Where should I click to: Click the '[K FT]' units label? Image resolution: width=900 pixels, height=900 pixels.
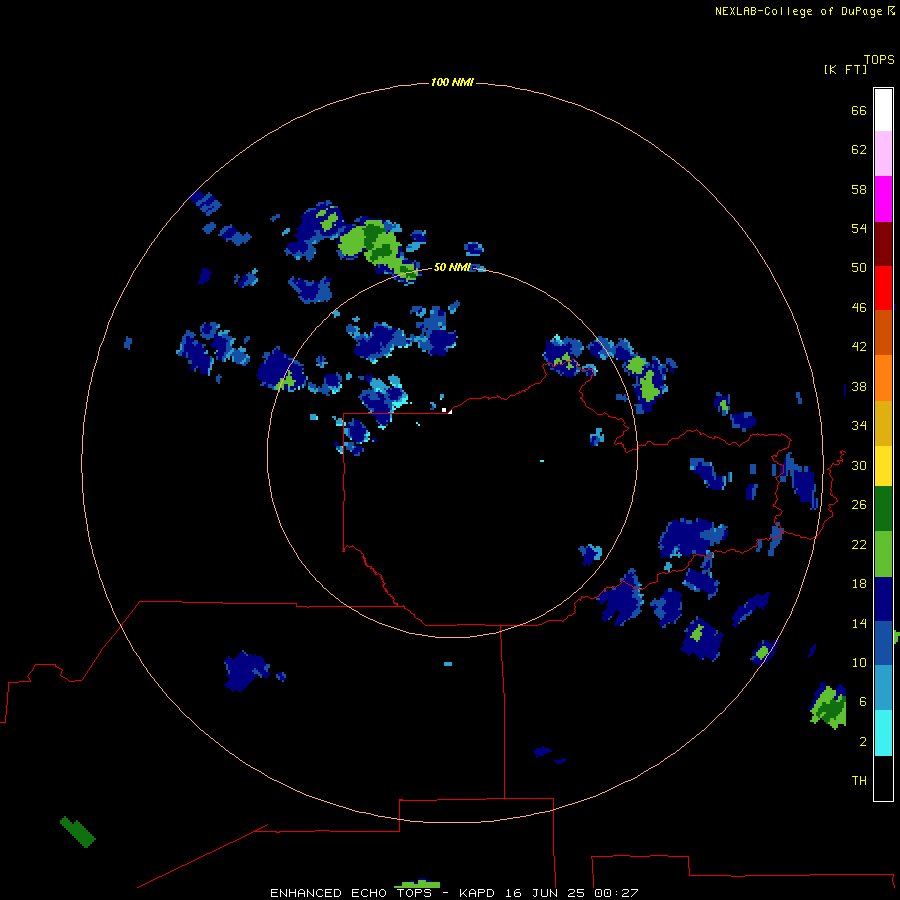click(845, 70)
